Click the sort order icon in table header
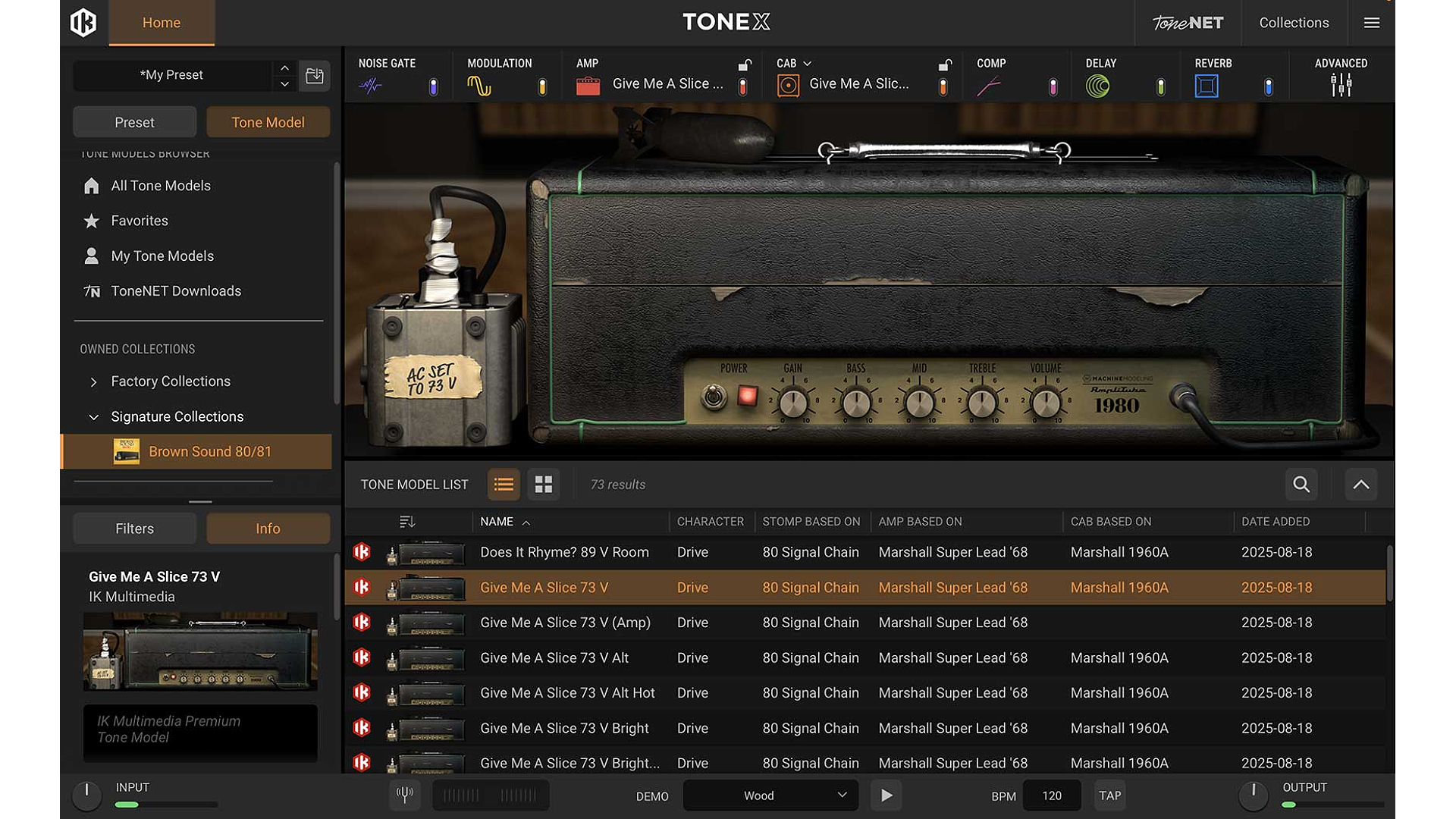 coord(407,522)
